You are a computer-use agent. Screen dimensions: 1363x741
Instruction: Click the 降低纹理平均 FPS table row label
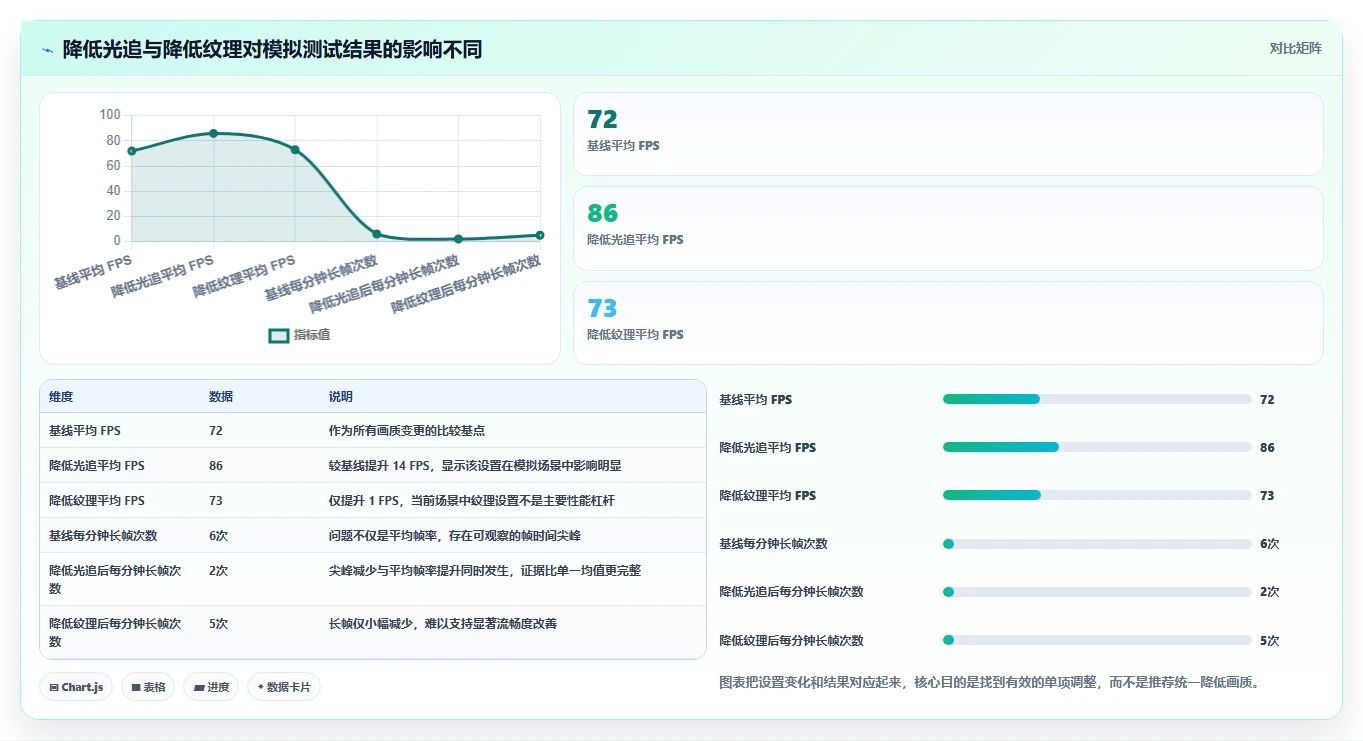pyautogui.click(x=97, y=501)
